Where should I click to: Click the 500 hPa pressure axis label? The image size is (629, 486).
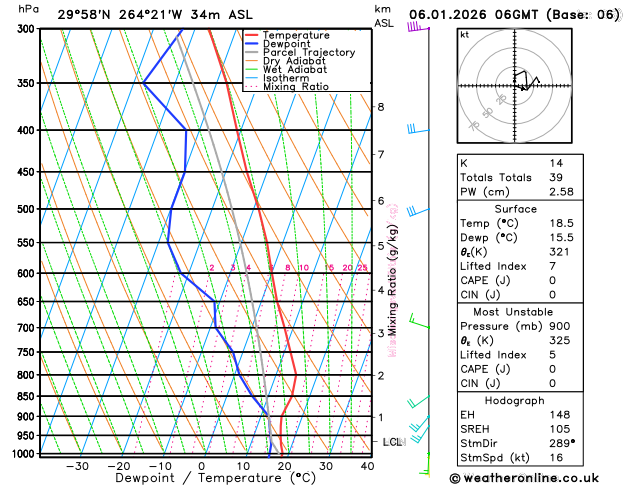click(28, 209)
